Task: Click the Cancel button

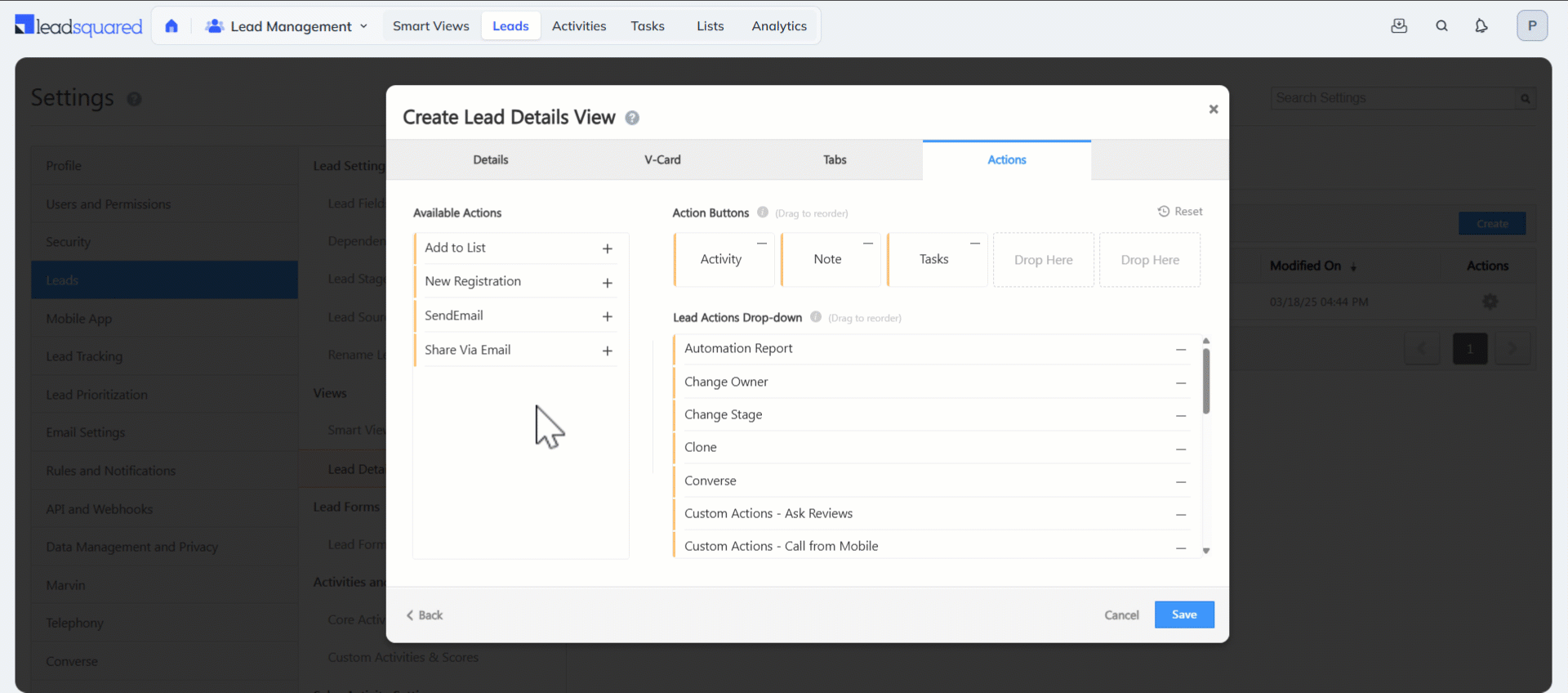Action: point(1121,615)
